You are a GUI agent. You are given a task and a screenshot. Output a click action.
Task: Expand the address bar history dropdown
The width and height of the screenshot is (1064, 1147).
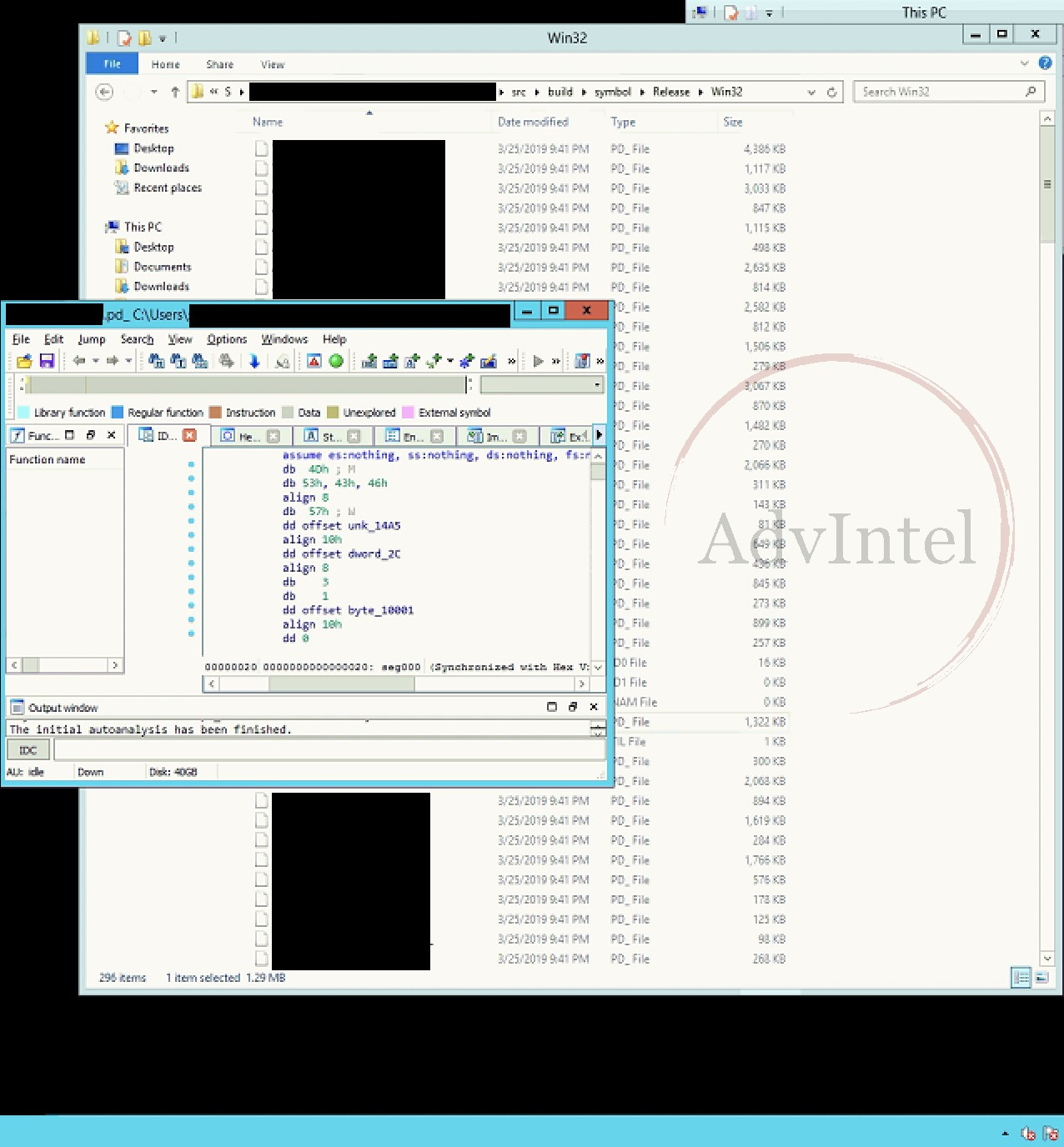[x=811, y=93]
